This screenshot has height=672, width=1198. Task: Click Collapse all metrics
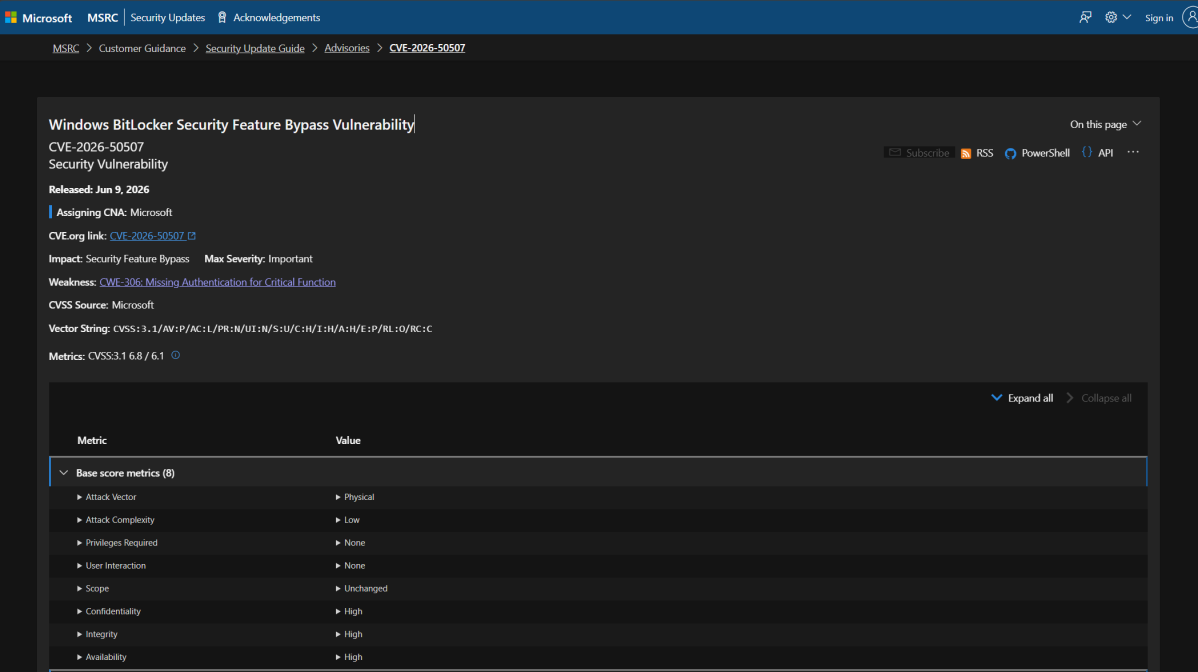(1098, 398)
